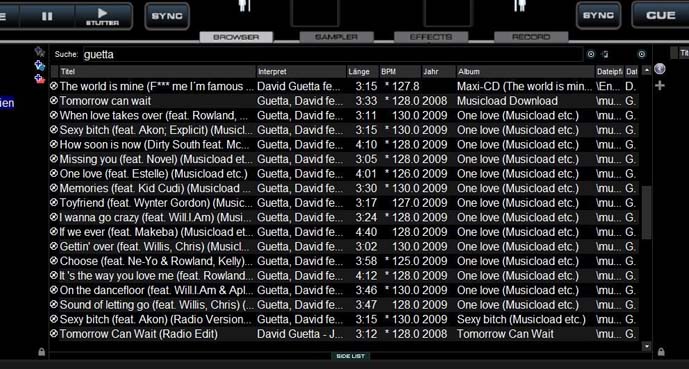
Task: Click scroll-up arrow of track list
Action: tap(646, 70)
